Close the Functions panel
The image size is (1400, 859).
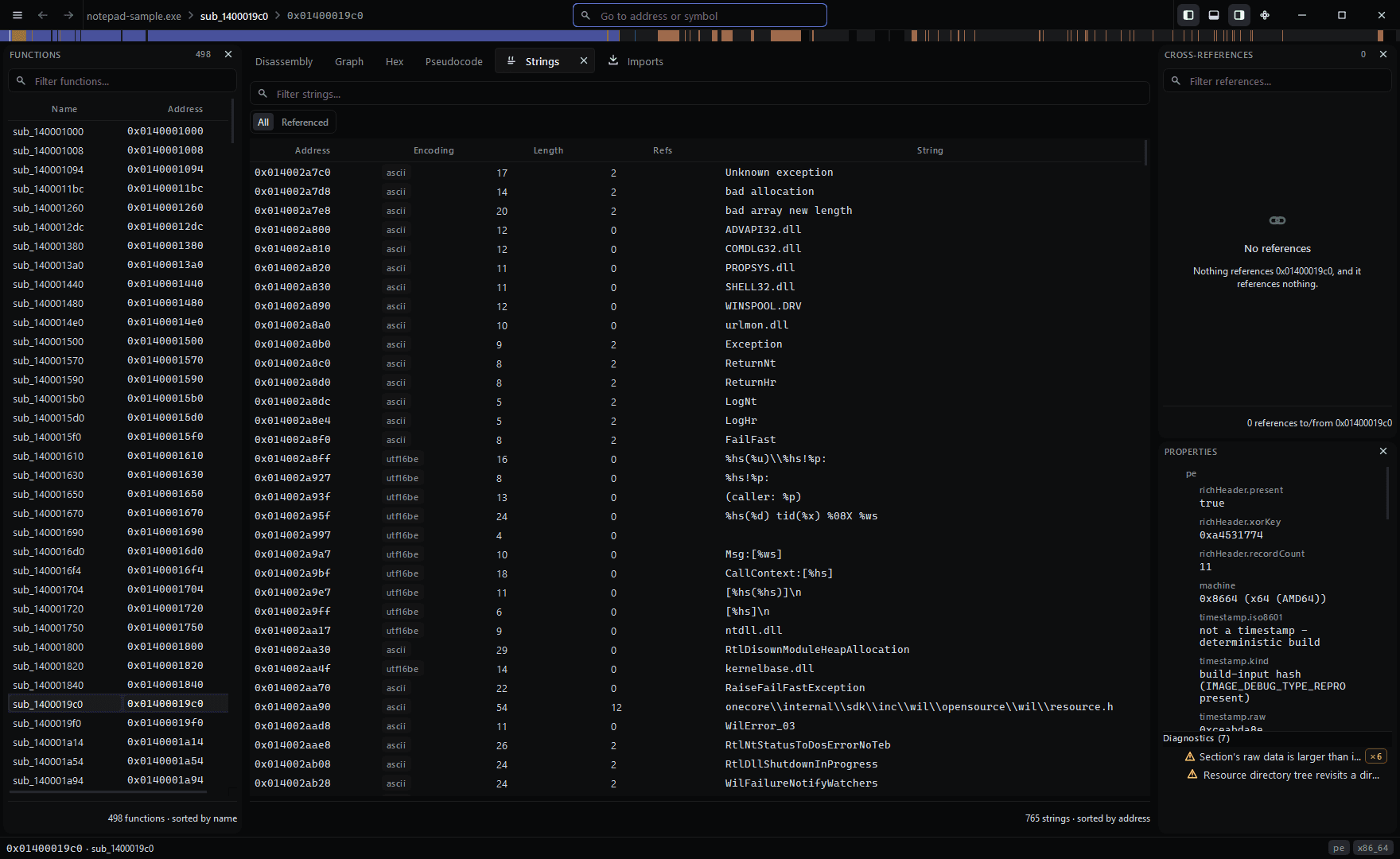point(228,54)
